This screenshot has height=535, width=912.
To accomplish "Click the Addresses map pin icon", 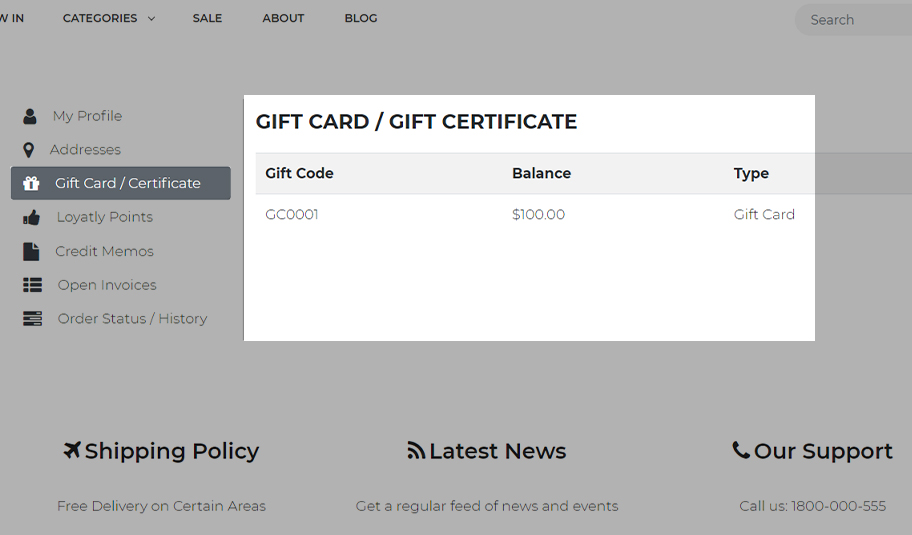I will tap(29, 150).
